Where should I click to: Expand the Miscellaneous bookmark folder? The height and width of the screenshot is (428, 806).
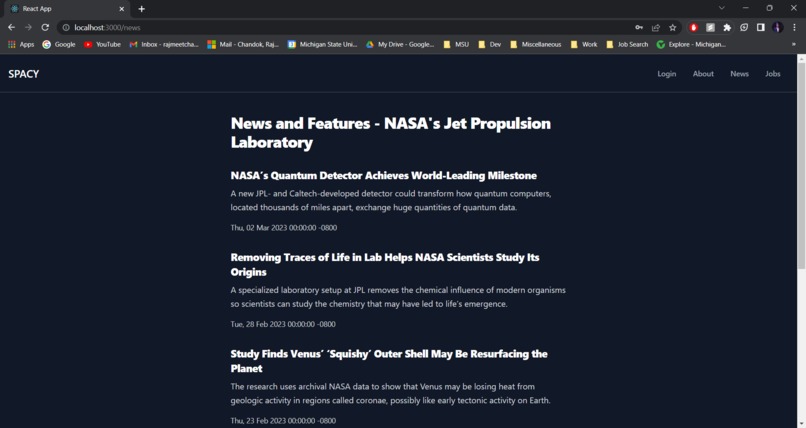(536, 45)
